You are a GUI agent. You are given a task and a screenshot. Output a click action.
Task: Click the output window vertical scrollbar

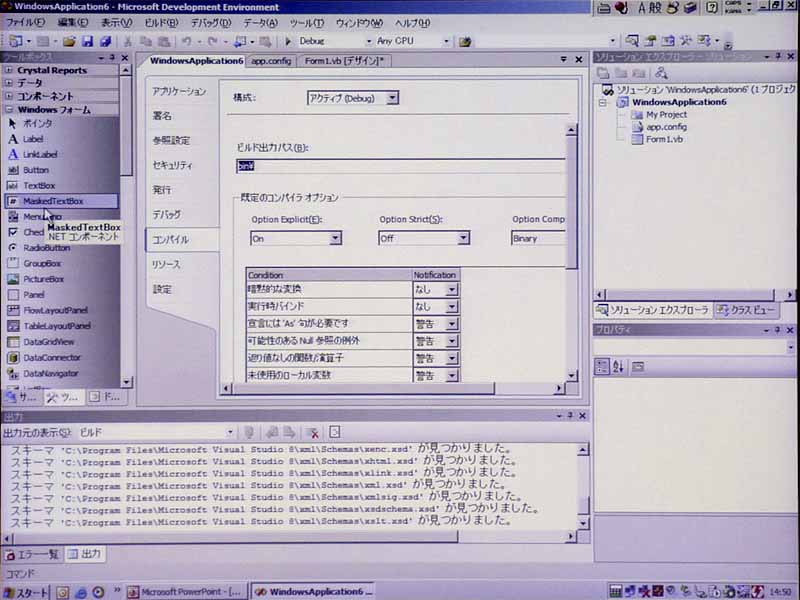pyautogui.click(x=583, y=486)
